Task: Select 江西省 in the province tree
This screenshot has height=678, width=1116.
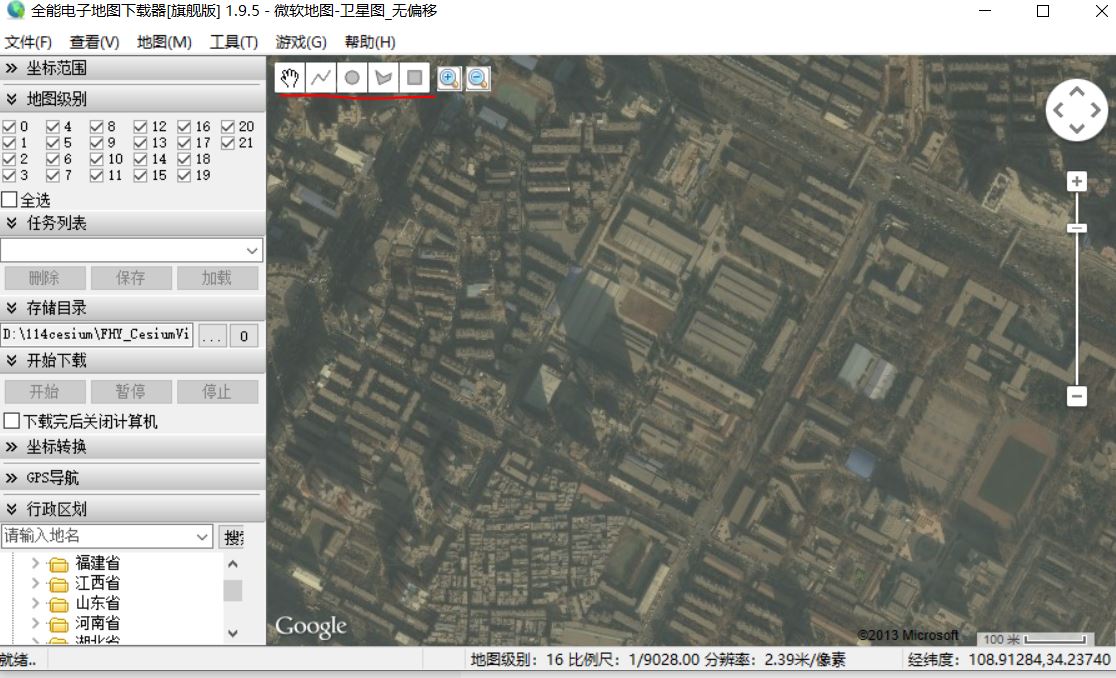Action: pos(98,583)
